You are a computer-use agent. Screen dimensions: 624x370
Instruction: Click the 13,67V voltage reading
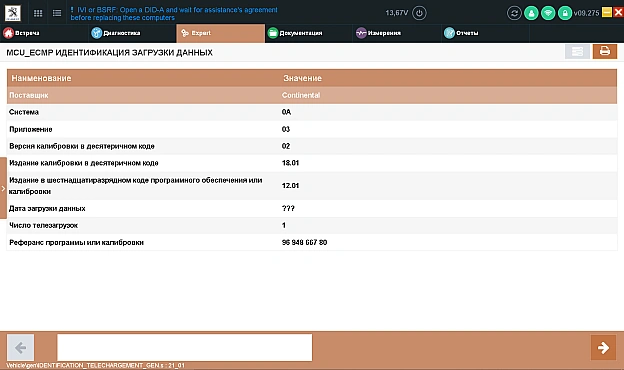pos(397,13)
